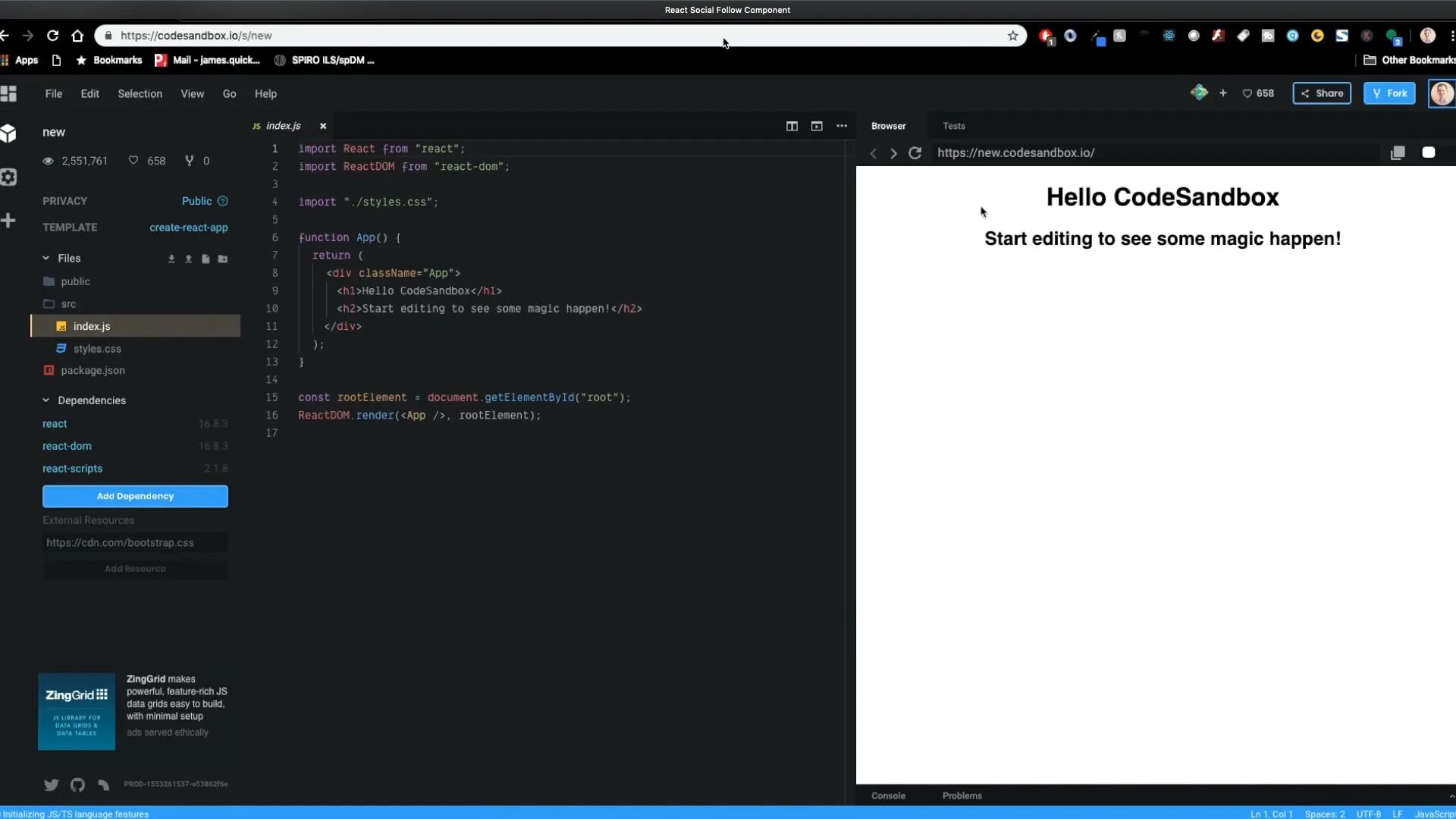Expand the public folder
This screenshot has width=1456, height=819.
pos(75,281)
